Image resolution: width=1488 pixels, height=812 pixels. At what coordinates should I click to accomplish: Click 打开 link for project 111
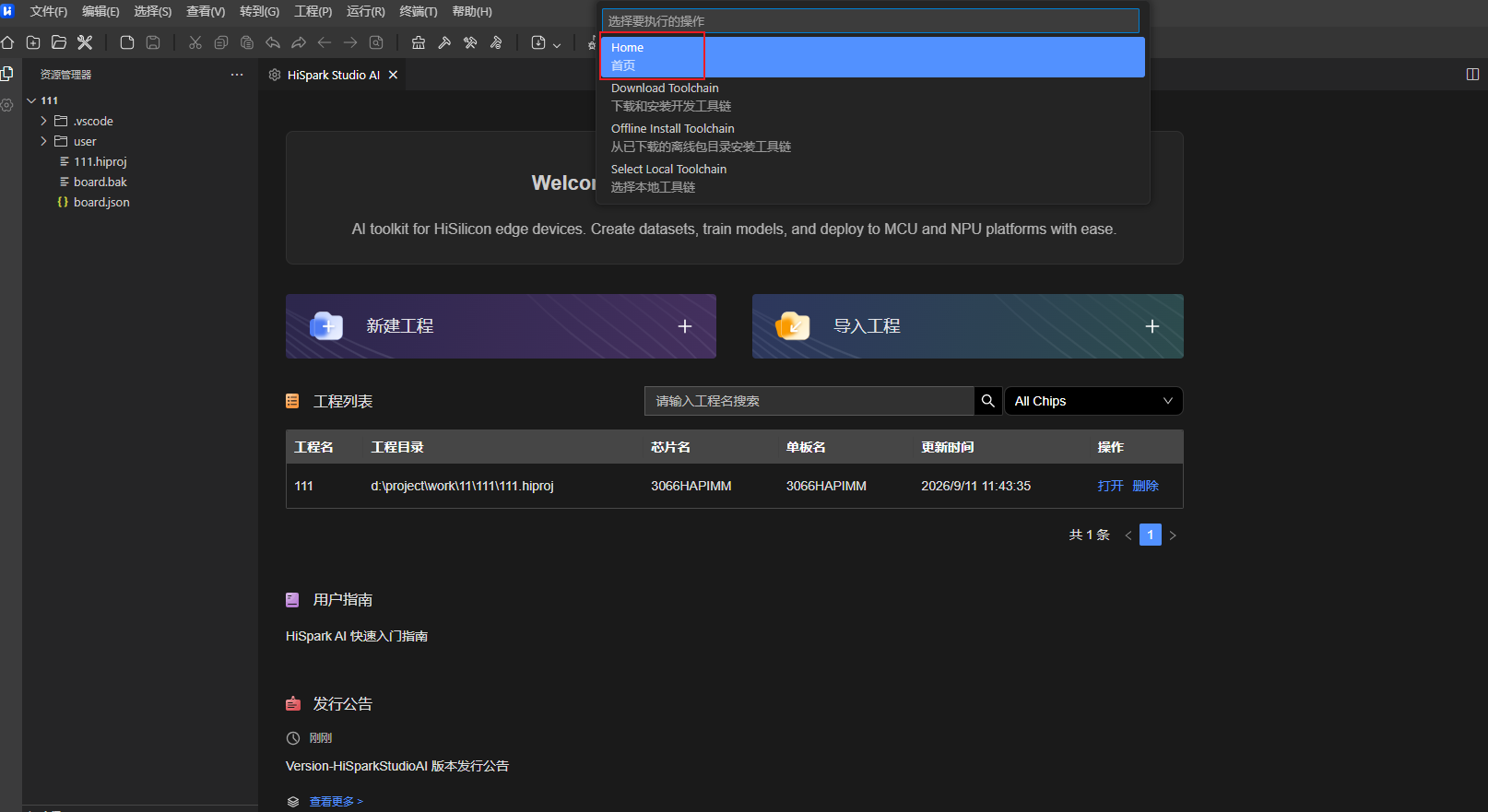[1110, 486]
